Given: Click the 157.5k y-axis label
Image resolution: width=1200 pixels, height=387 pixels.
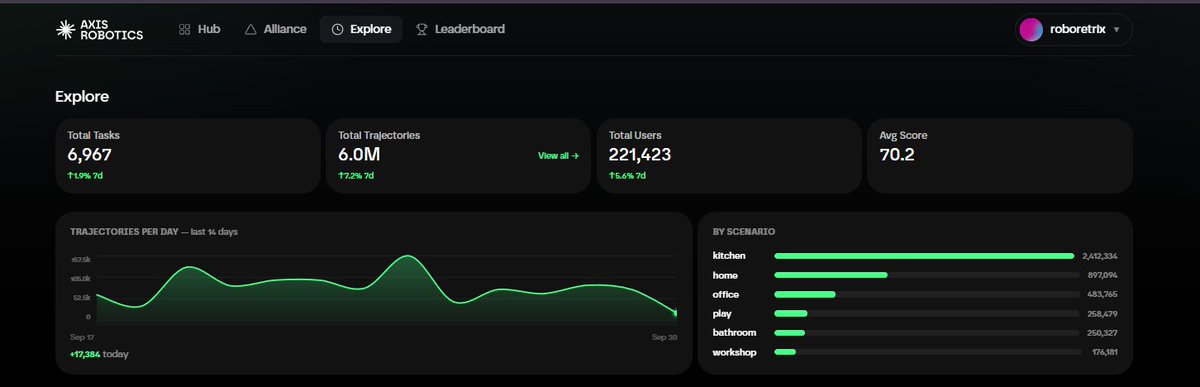Looking at the screenshot, I should pyautogui.click(x=80, y=259).
